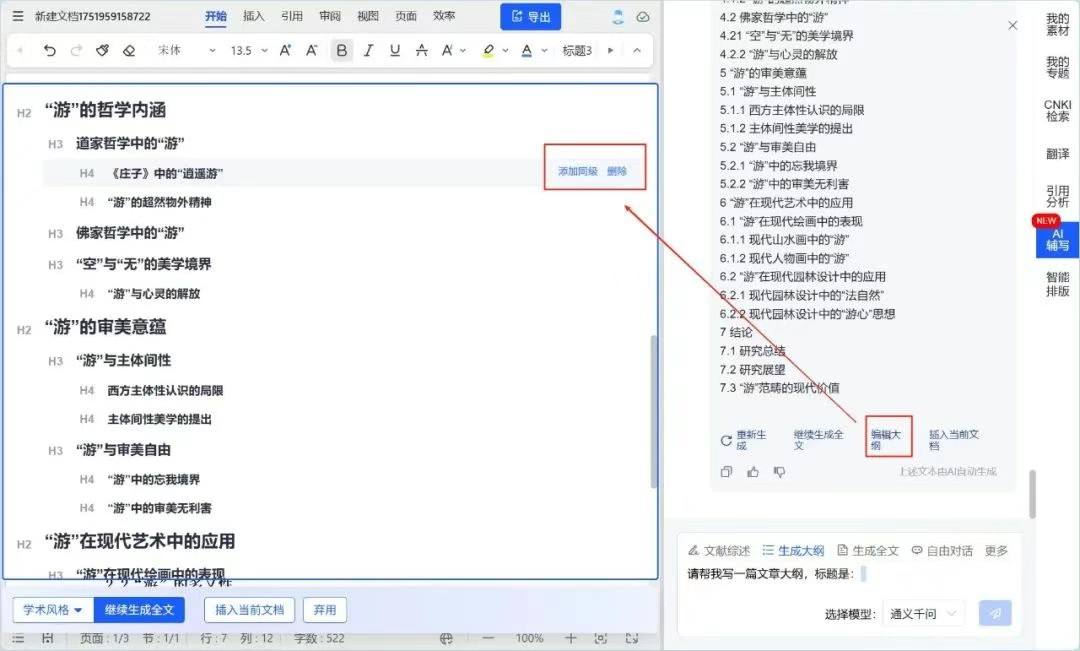This screenshot has height=651, width=1080.
Task: Click the clear formatting eraser icon
Action: 128,51
